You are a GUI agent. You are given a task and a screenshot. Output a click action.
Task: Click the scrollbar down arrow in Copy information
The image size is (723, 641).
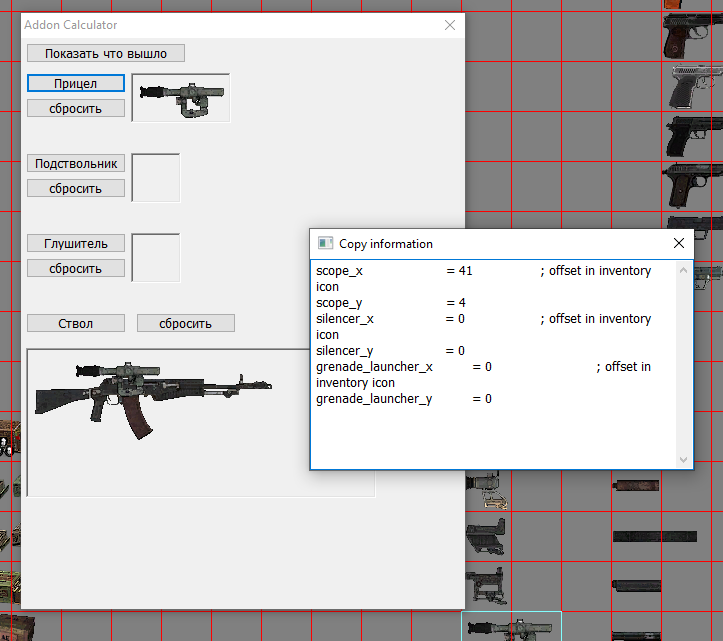click(684, 460)
